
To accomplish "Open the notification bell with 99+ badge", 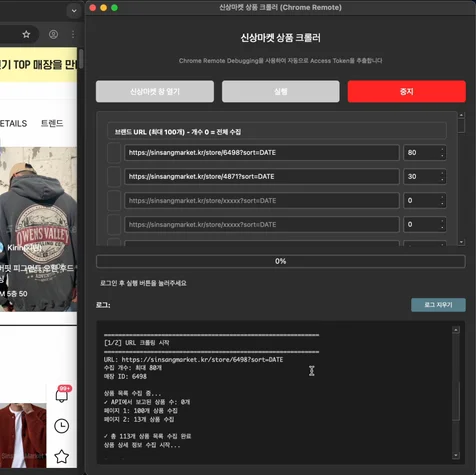I will (62, 395).
